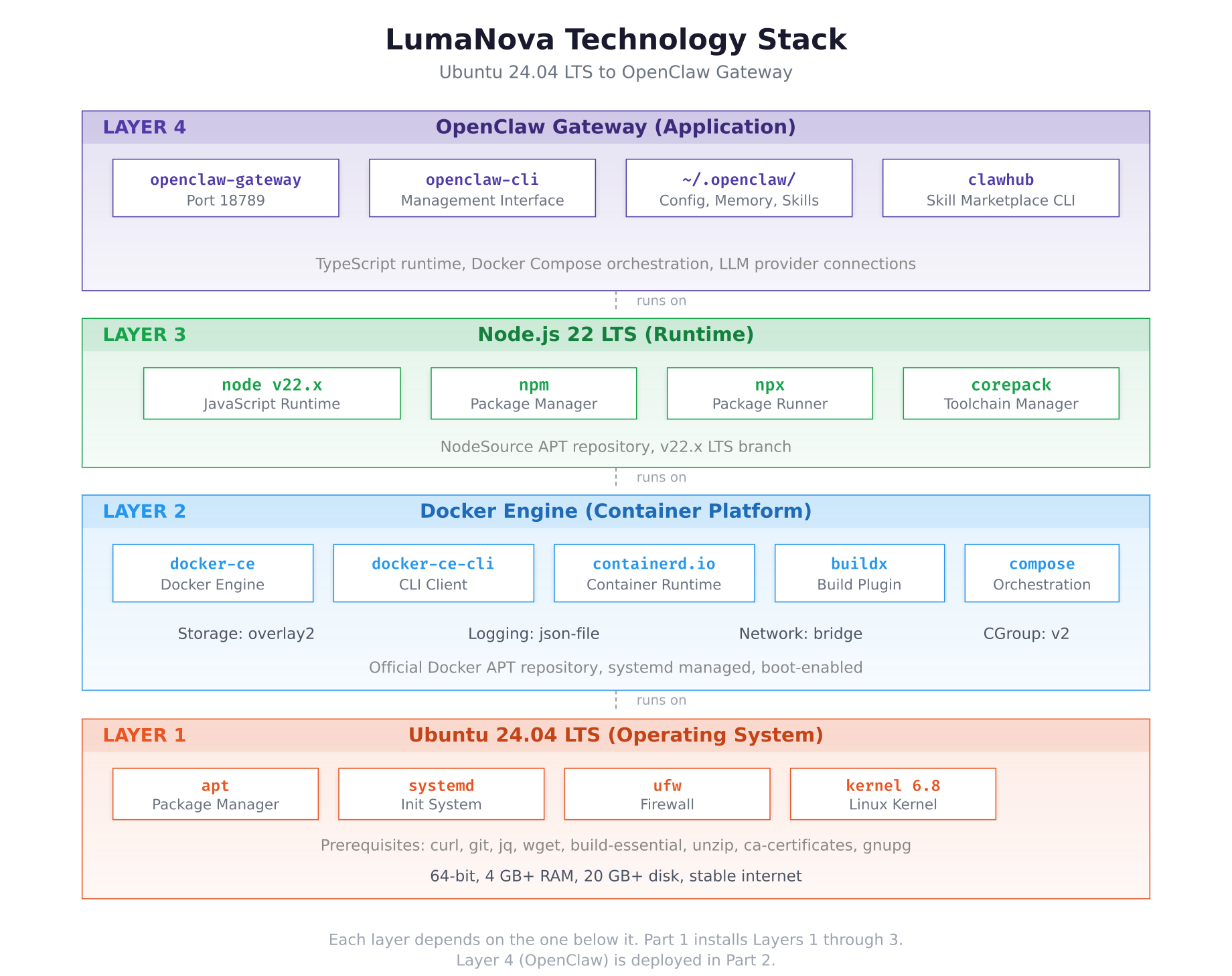Click the clawhub Skill Marketplace CLI box
1232x976 pixels.
tap(1000, 188)
